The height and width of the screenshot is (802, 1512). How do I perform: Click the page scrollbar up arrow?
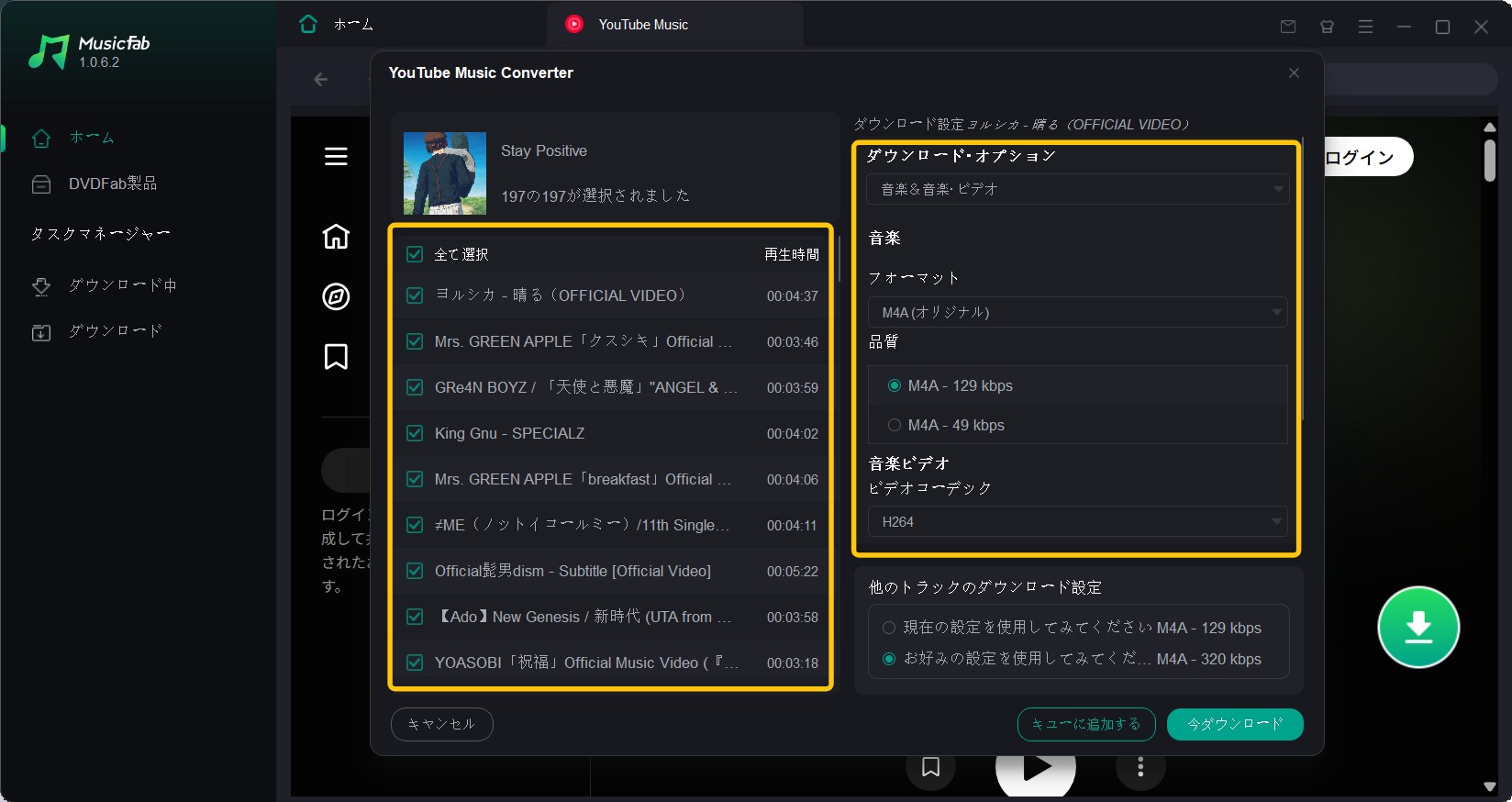tap(1490, 127)
